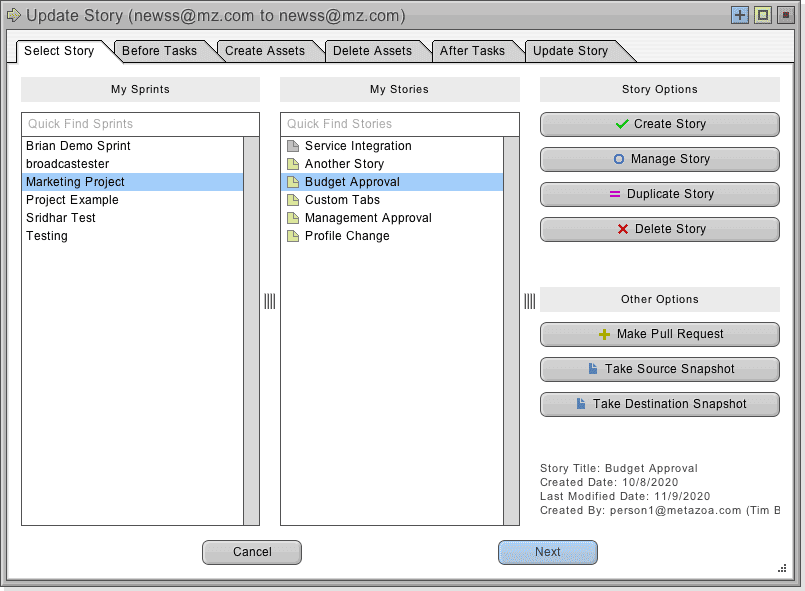Viewport: 805px width, 591px height.
Task: Click the Quick Find Sprints field
Action: tap(140, 124)
